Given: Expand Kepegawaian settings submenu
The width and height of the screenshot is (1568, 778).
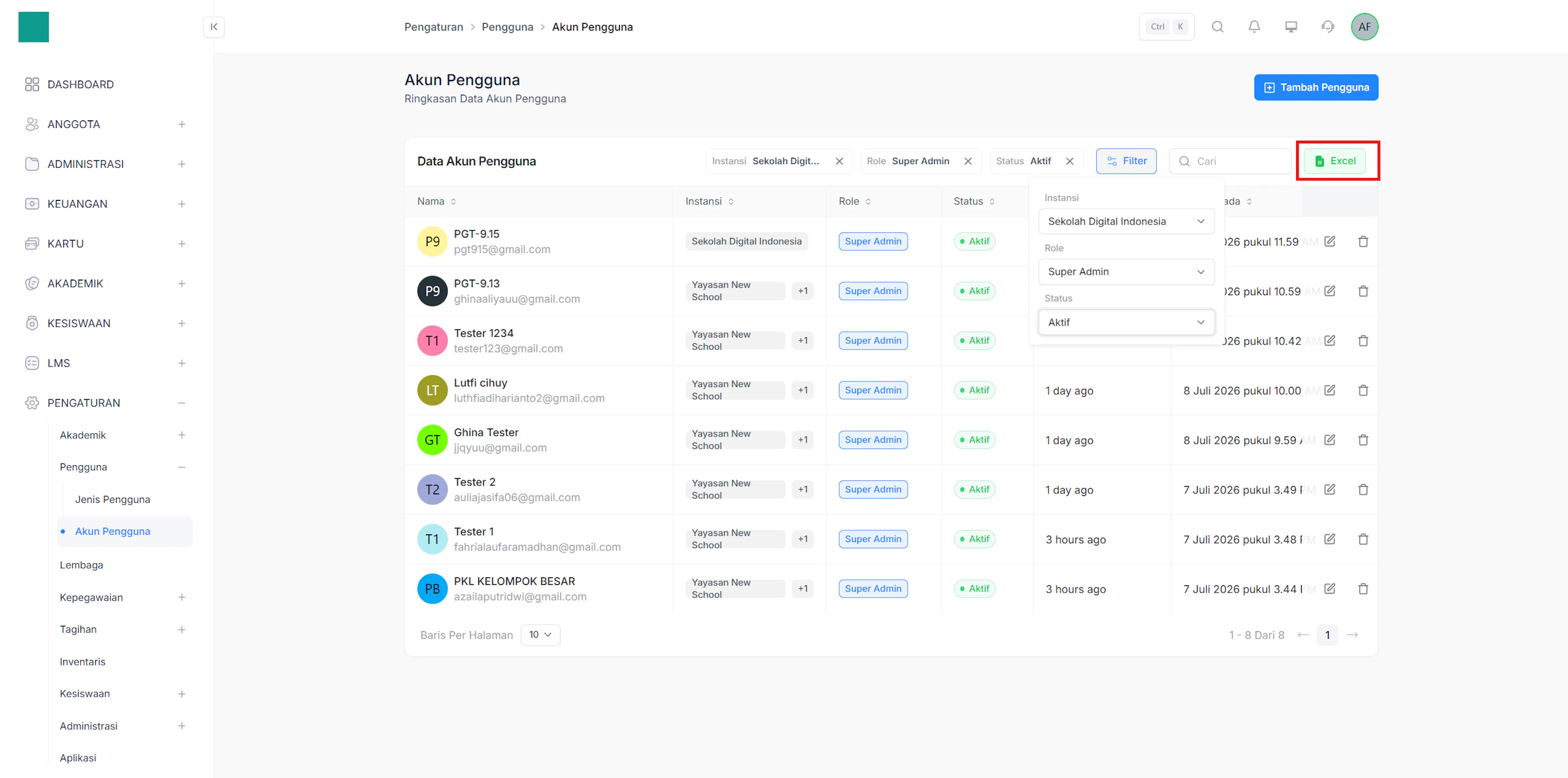Looking at the screenshot, I should (181, 597).
